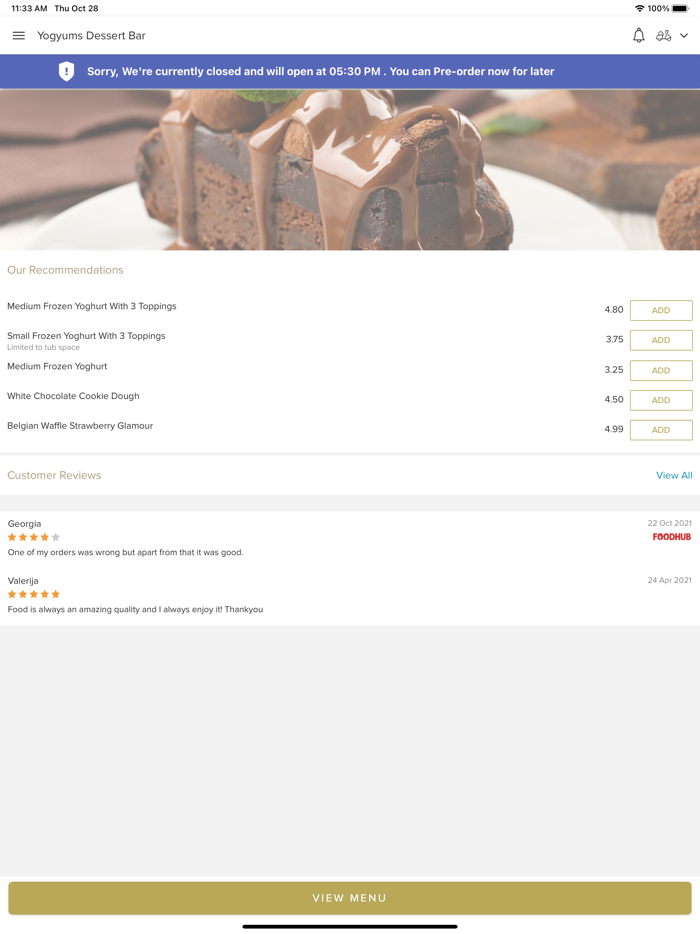Add Belgian Waffle Strawberry Glamour
The image size is (700, 934).
[661, 430]
